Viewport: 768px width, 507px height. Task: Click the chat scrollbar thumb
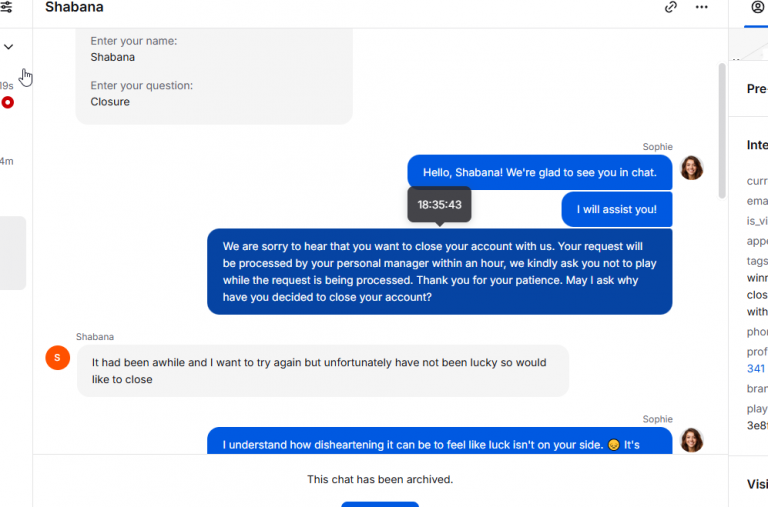722,130
